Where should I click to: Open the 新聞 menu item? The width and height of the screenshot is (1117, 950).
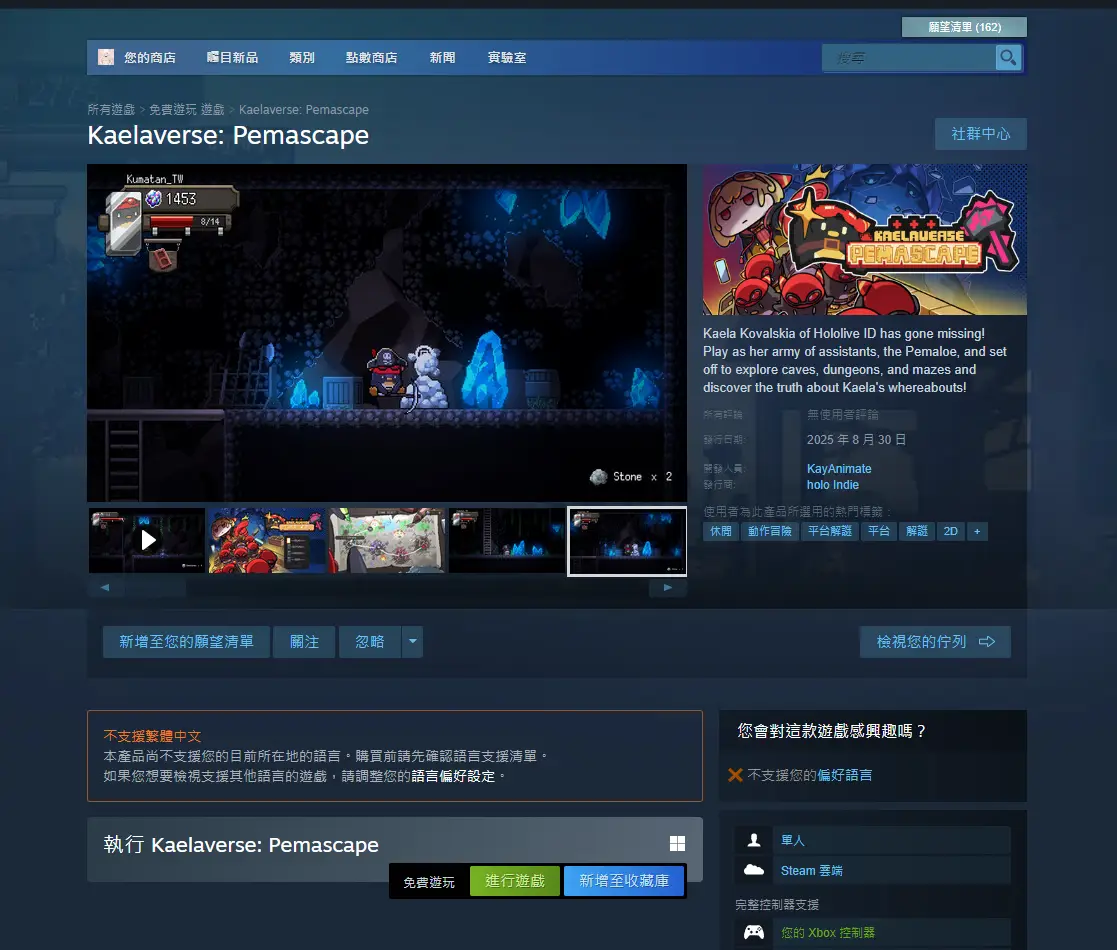[442, 58]
